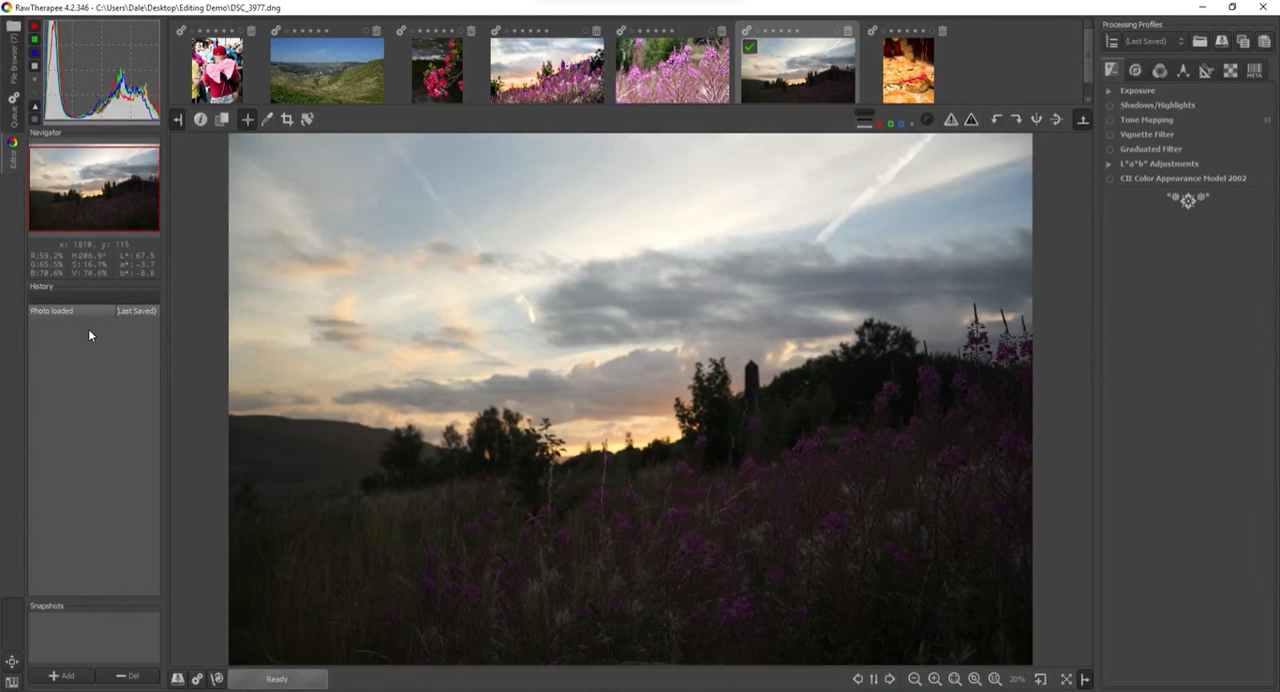Save the current image icon

click(178, 679)
